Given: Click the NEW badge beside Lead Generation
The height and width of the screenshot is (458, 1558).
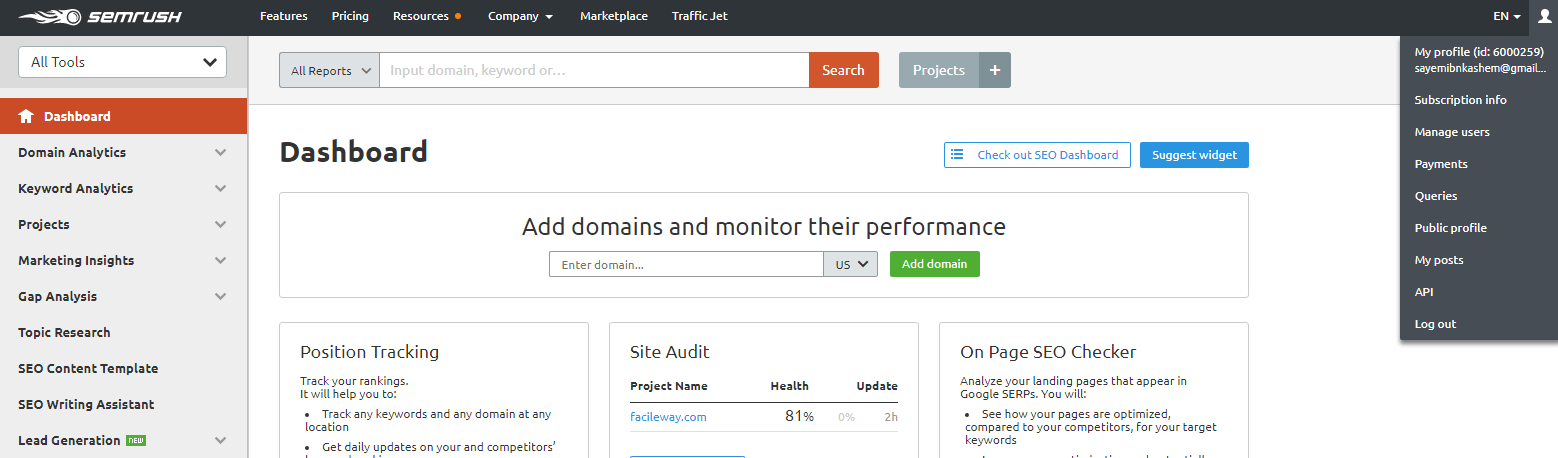Looking at the screenshot, I should [x=136, y=440].
